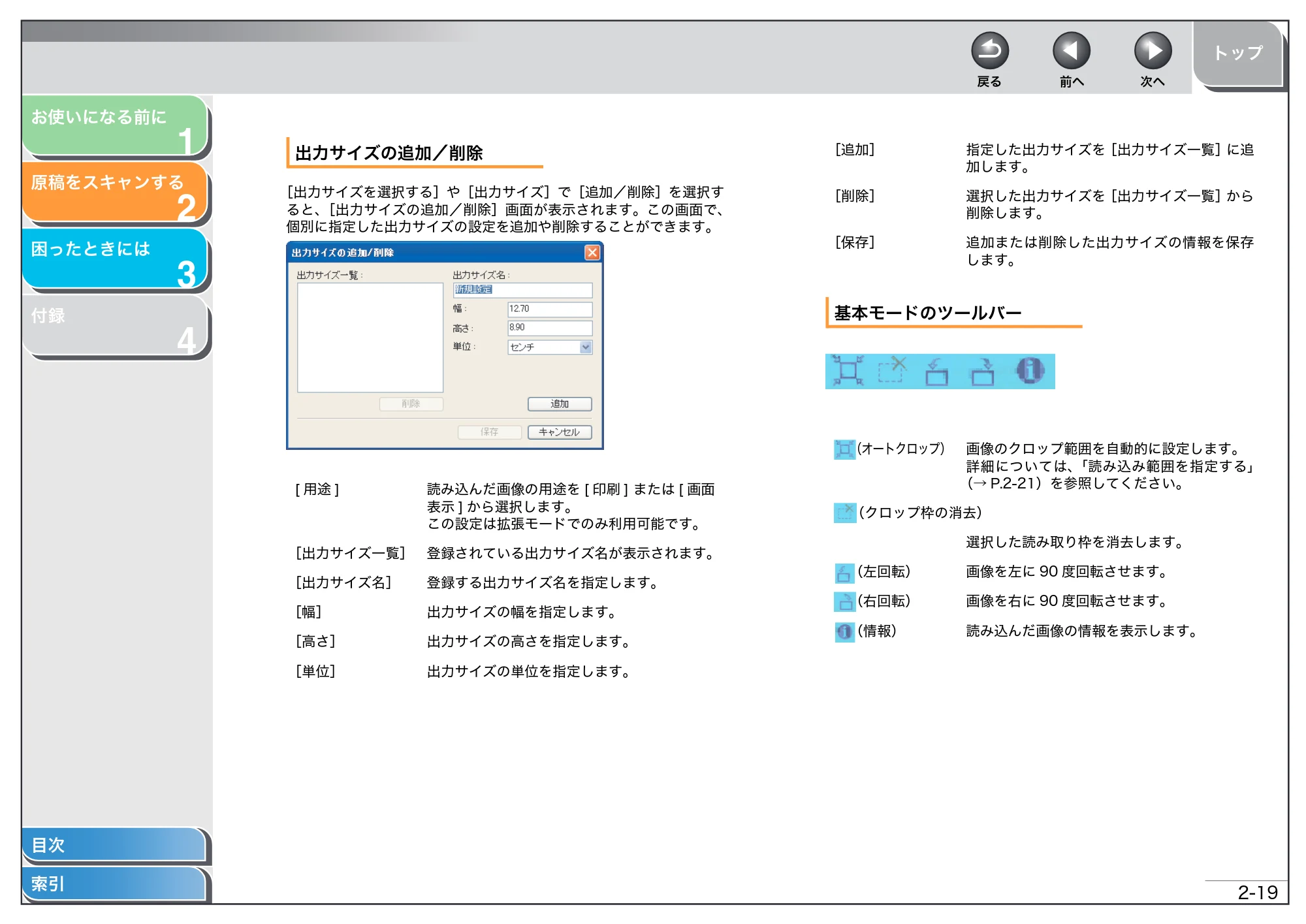Click the disabled 保存 button in dialog
This screenshot has height=924, width=1306.
489,432
